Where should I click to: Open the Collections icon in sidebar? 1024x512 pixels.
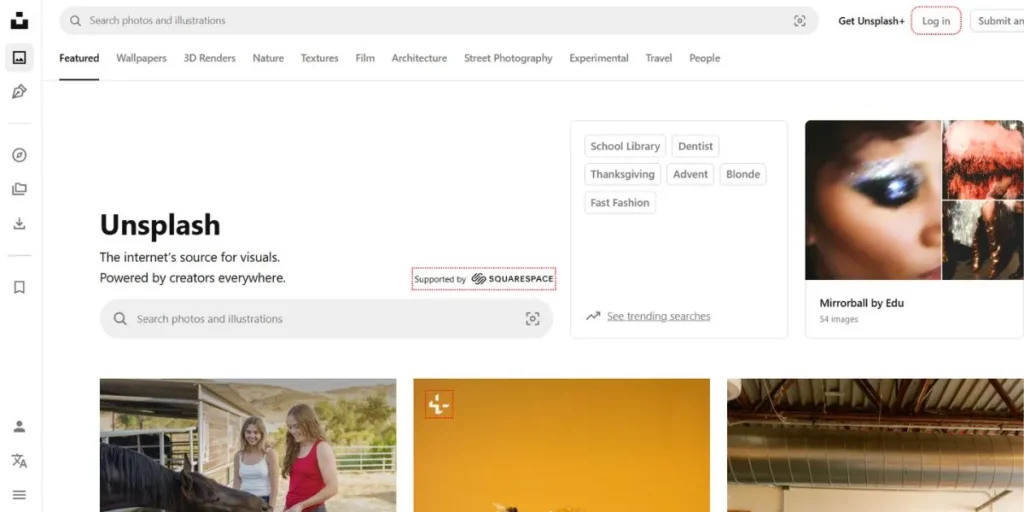(x=20, y=189)
